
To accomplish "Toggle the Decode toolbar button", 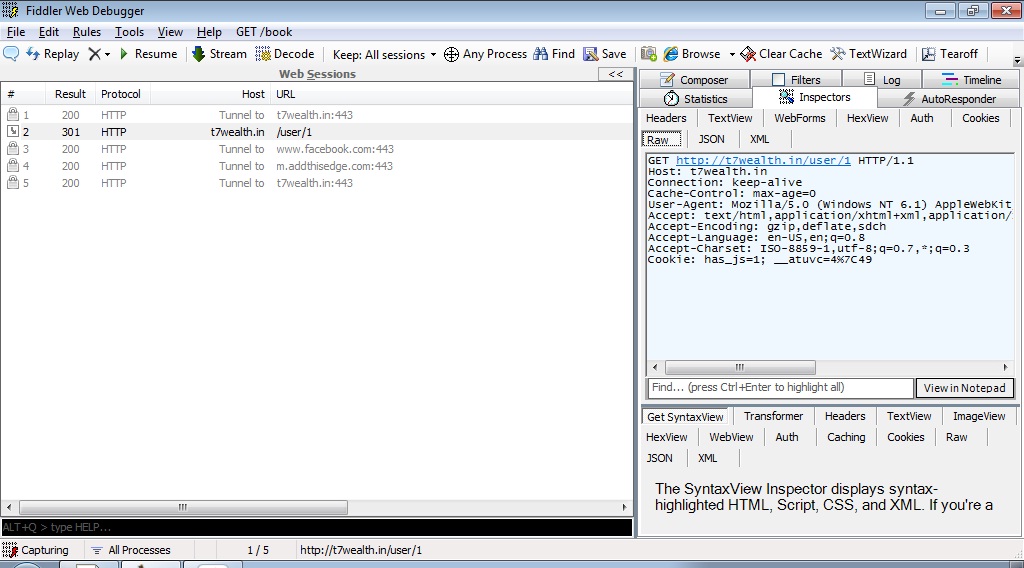I will (x=264, y=54).
